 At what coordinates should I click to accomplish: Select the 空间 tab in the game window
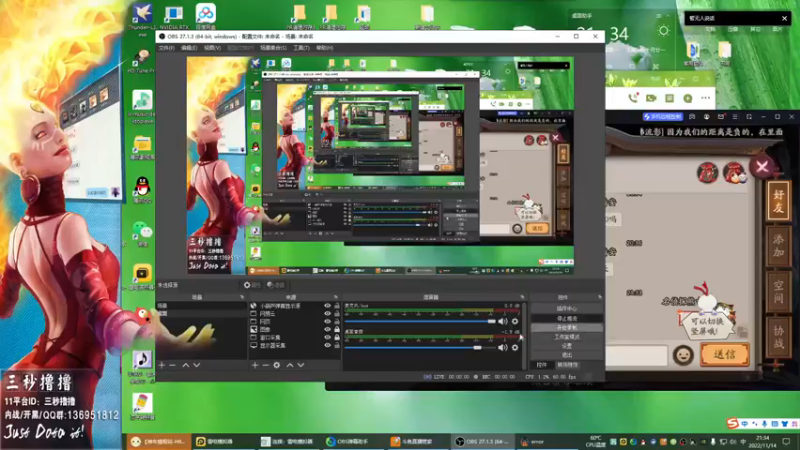(778, 291)
